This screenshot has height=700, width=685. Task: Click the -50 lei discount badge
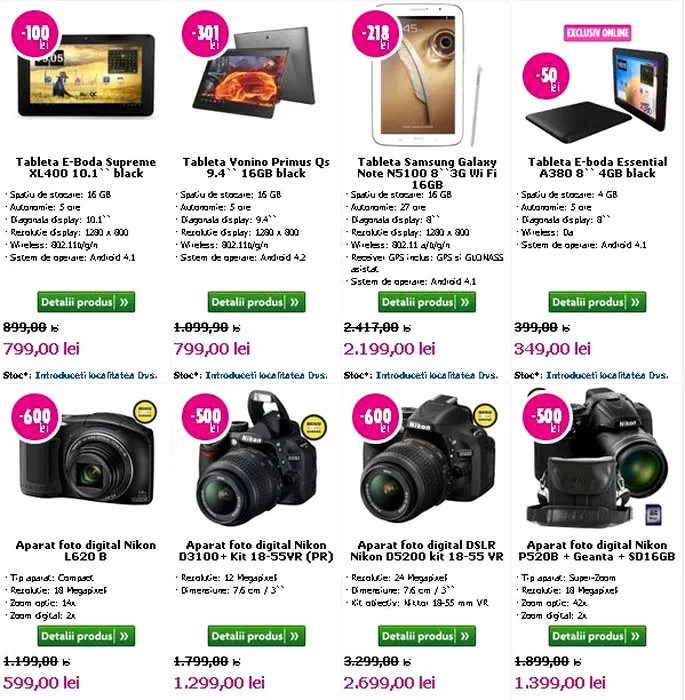(546, 76)
